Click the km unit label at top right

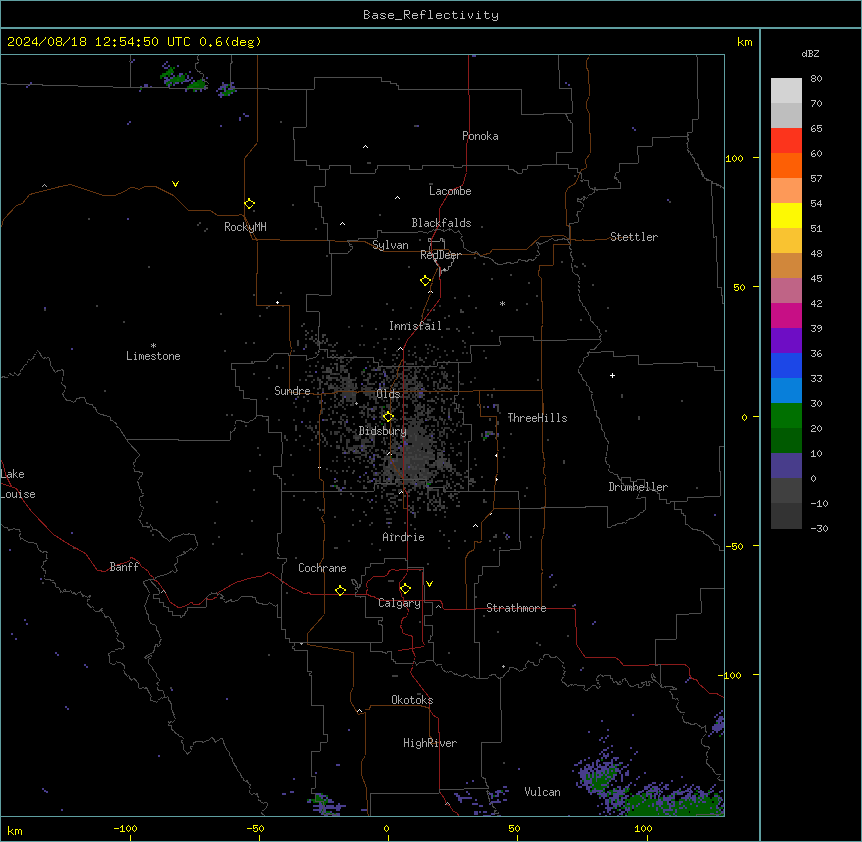pyautogui.click(x=745, y=42)
